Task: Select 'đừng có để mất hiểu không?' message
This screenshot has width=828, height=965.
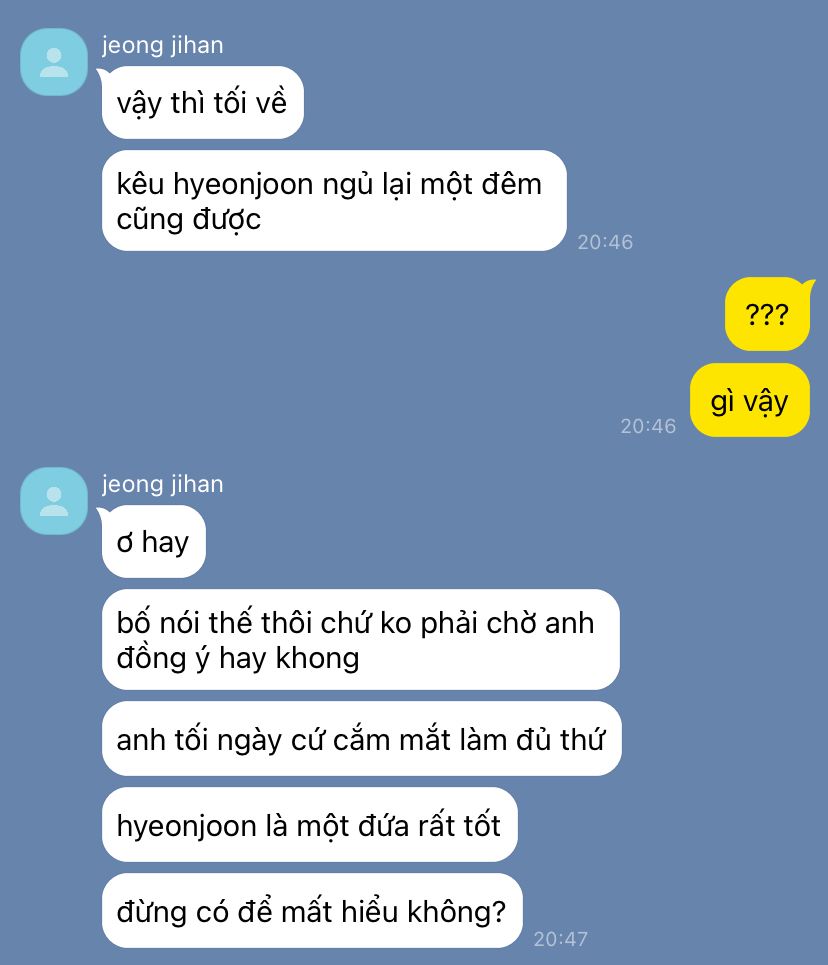Action: click(x=312, y=911)
